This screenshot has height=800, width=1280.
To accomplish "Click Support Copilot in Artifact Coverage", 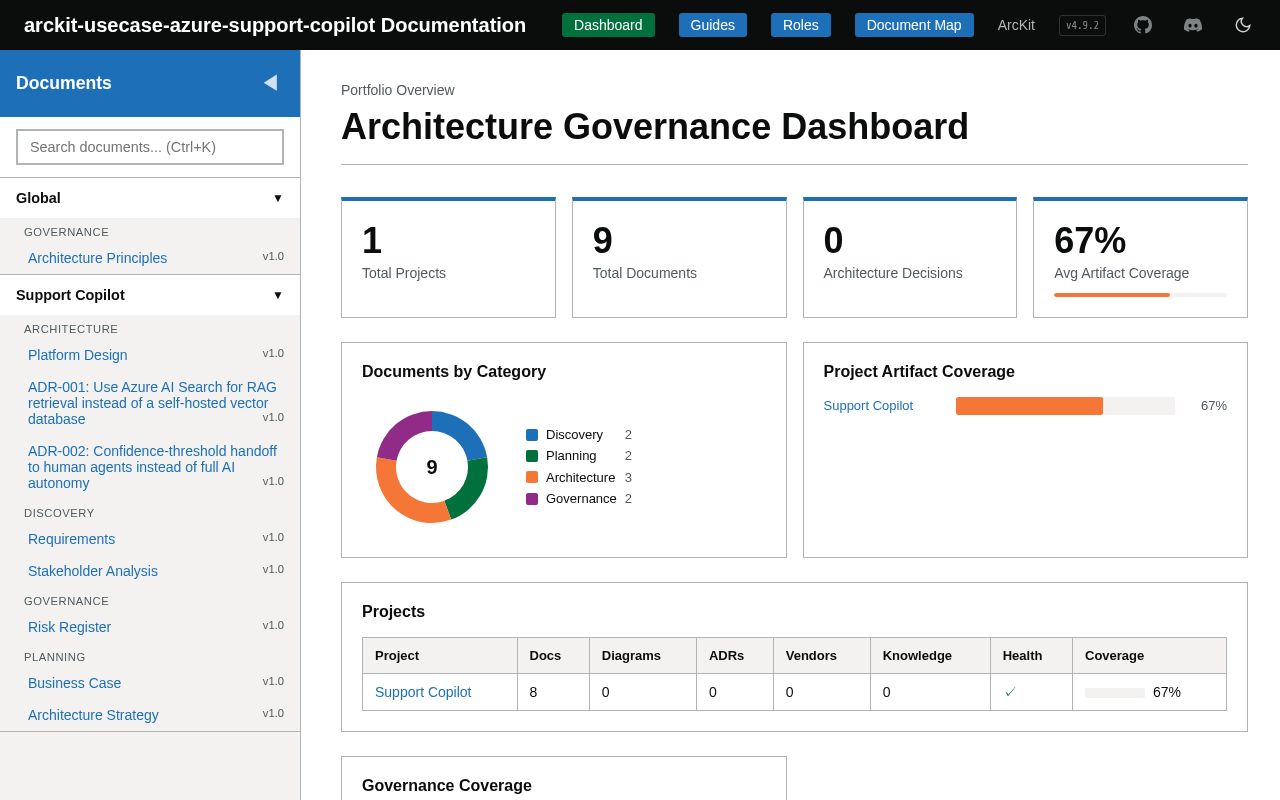I will point(868,406).
